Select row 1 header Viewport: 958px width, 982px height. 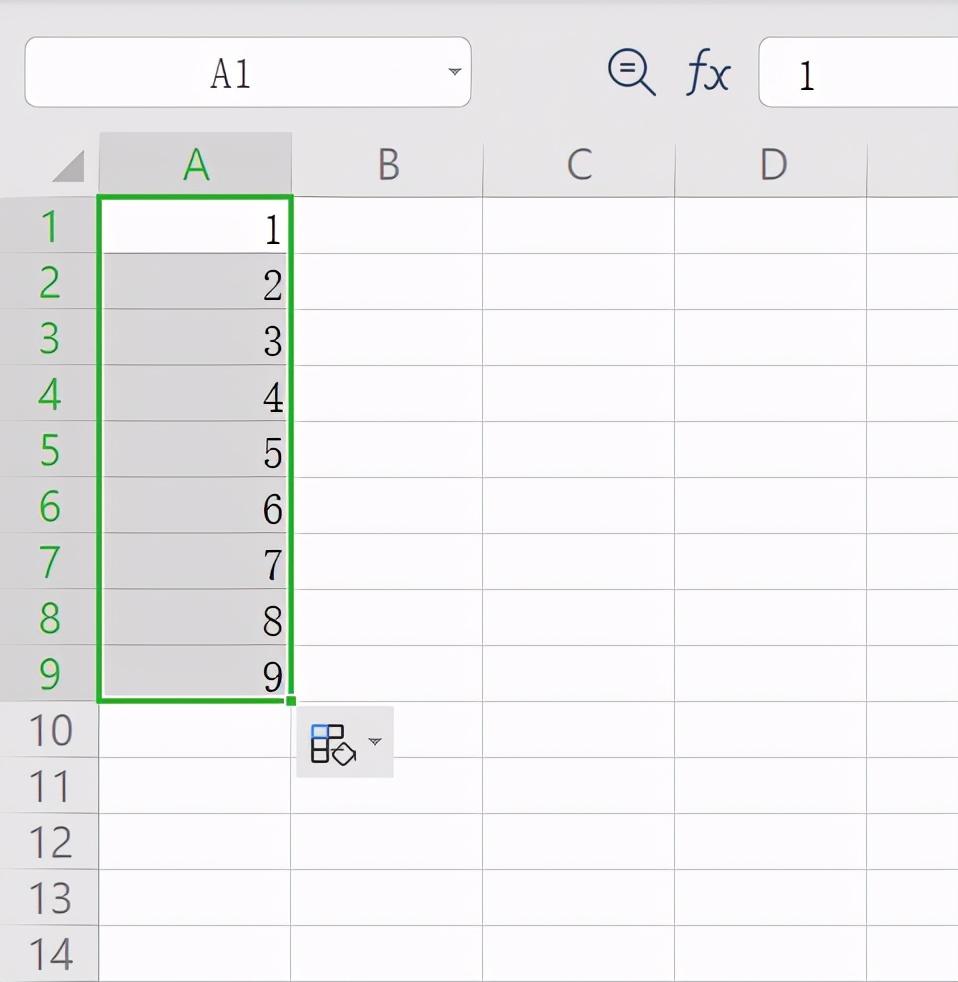pyautogui.click(x=49, y=227)
